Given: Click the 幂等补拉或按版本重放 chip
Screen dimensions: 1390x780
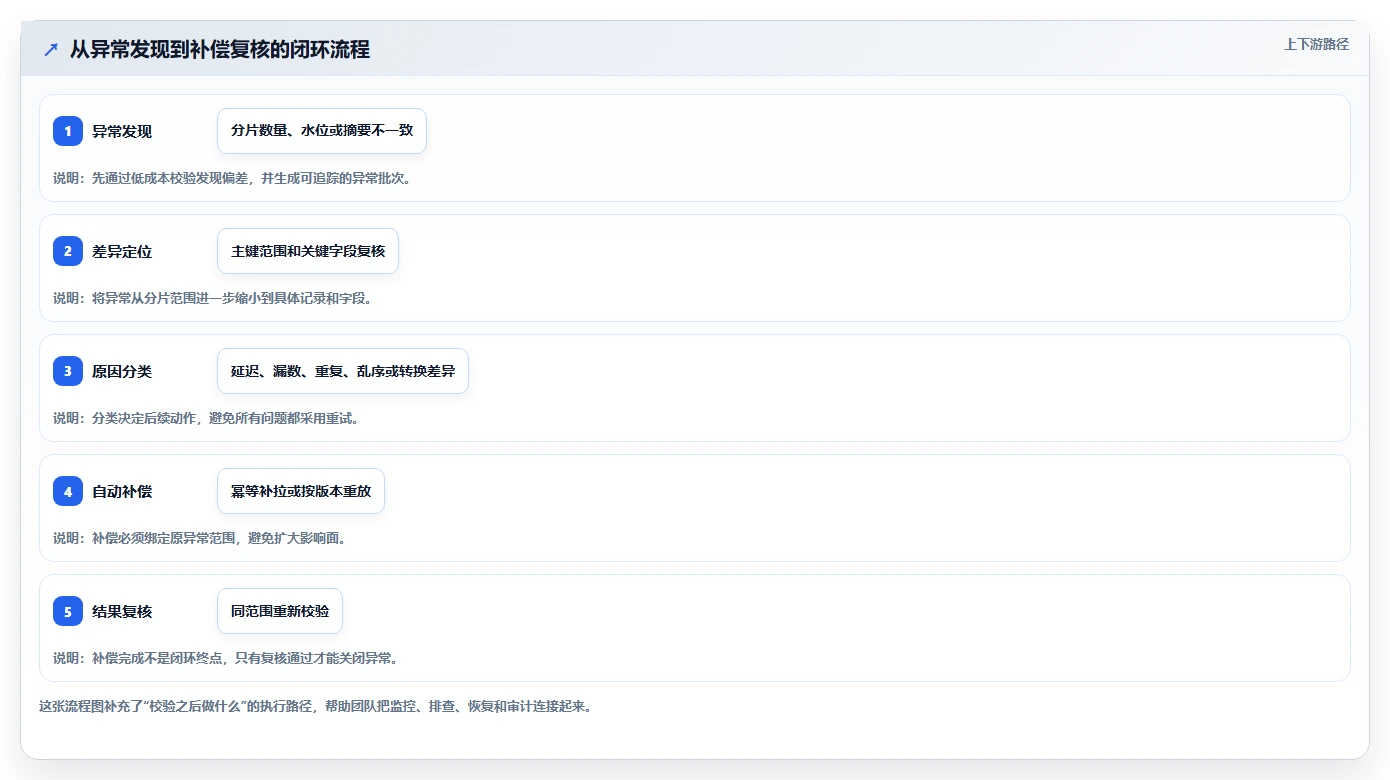Looking at the screenshot, I should [301, 491].
